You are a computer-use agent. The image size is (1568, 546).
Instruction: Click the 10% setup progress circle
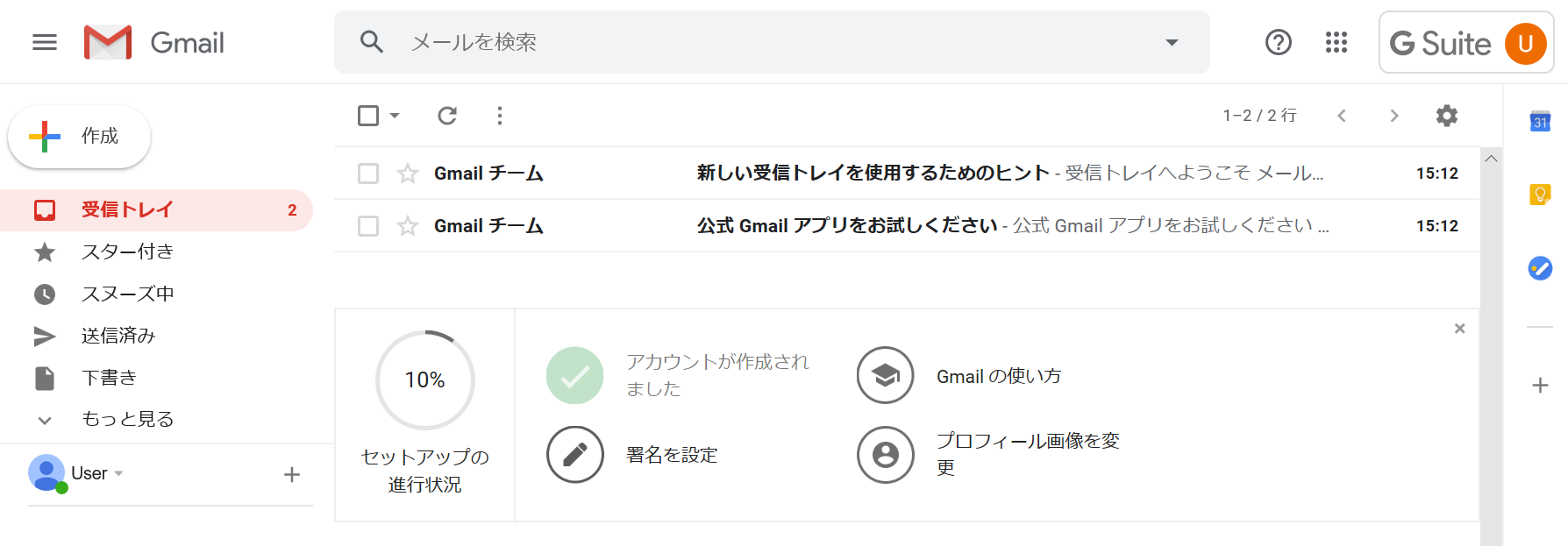425,379
